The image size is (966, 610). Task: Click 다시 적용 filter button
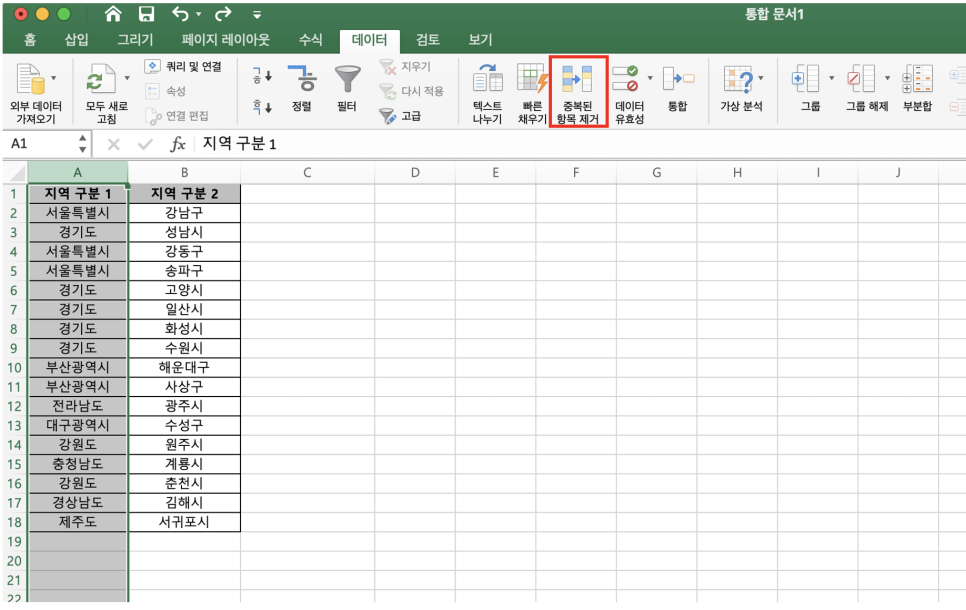[411, 91]
